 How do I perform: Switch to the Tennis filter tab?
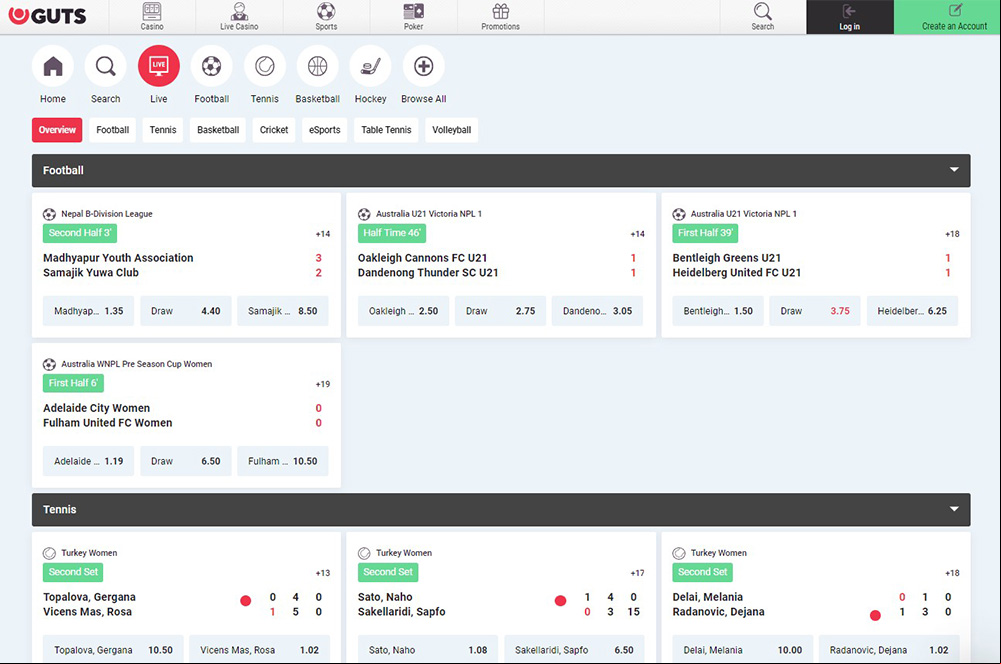(x=163, y=130)
